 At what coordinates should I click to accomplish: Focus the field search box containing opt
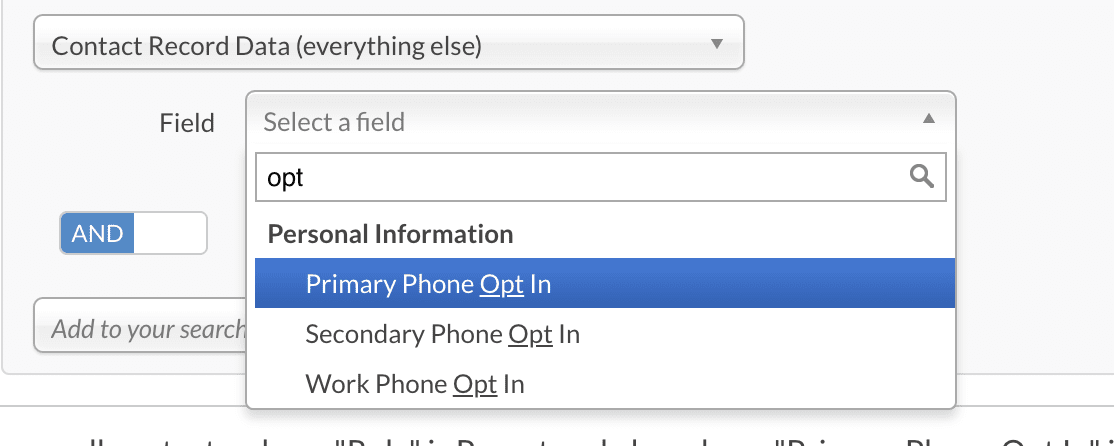pos(580,178)
